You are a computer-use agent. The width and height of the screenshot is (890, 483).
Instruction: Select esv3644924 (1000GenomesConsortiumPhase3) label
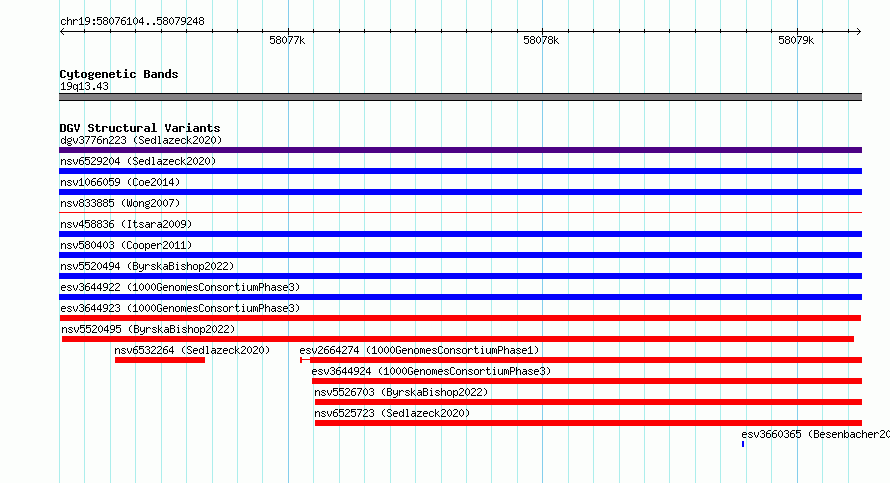tap(431, 371)
